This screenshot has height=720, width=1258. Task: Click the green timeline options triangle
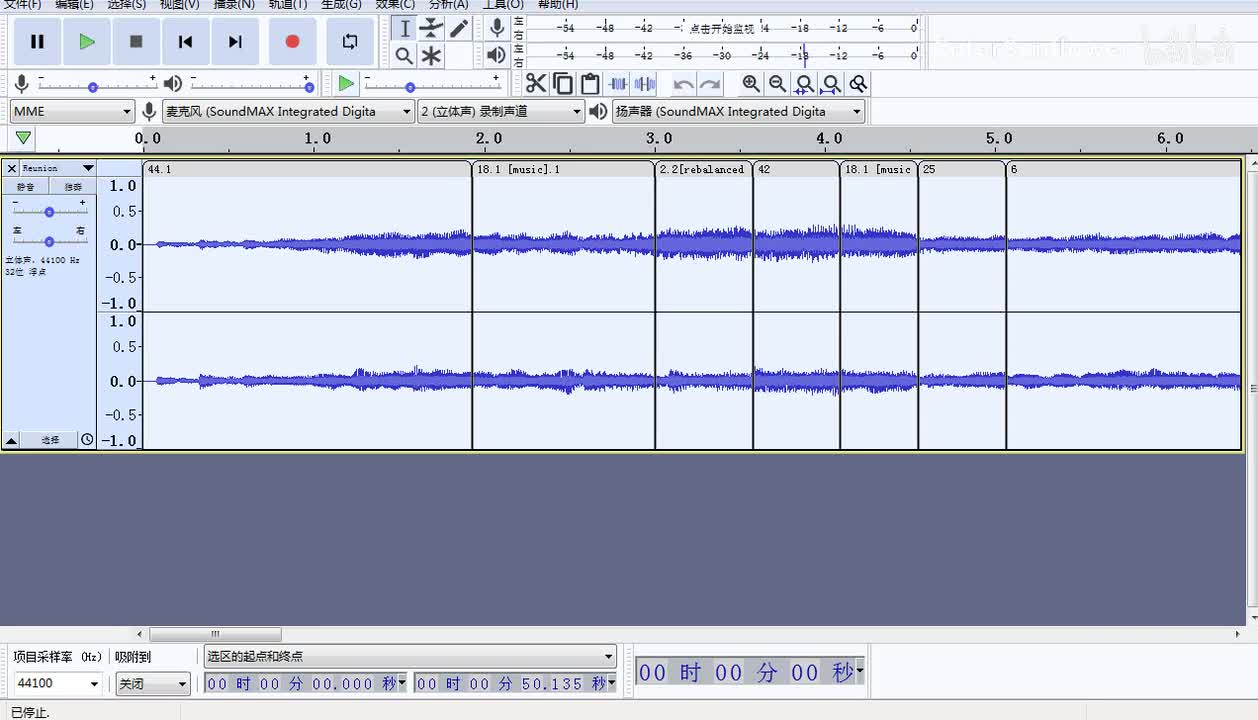click(23, 138)
